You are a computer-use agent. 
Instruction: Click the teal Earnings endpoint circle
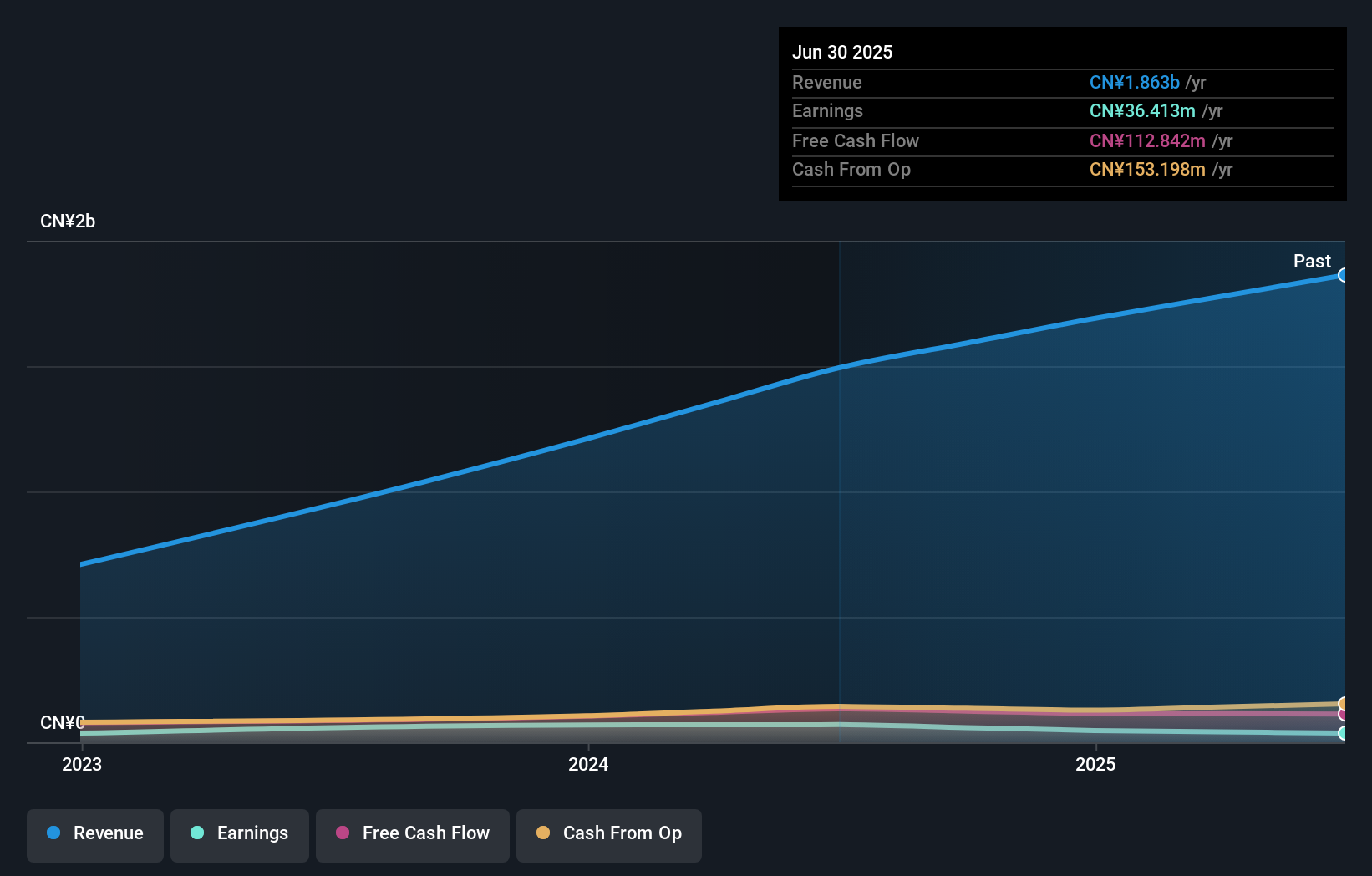point(1343,733)
